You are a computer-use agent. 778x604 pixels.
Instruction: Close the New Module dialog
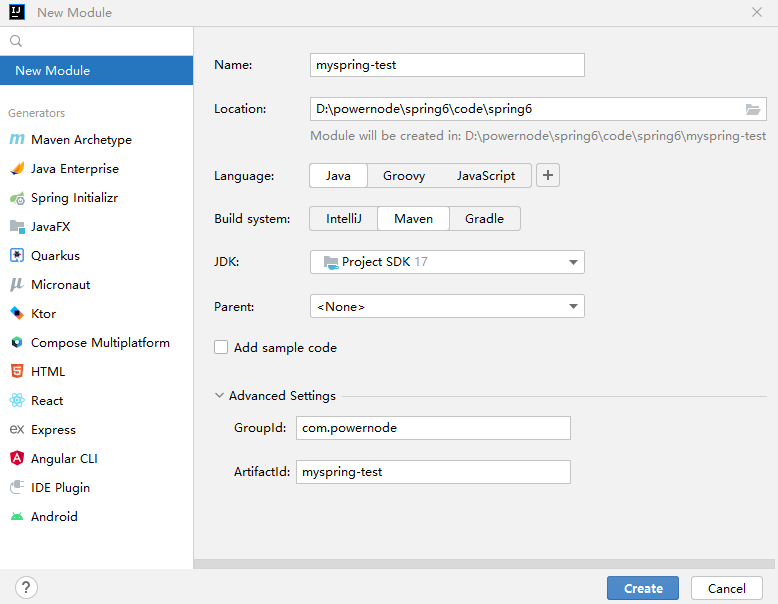tap(757, 12)
